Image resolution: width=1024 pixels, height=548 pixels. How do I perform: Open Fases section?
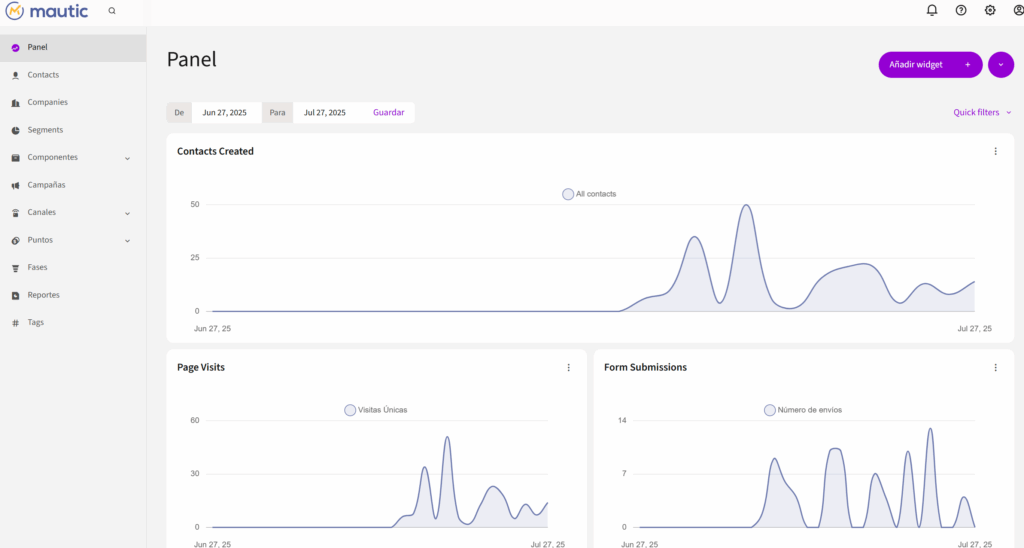(73, 268)
